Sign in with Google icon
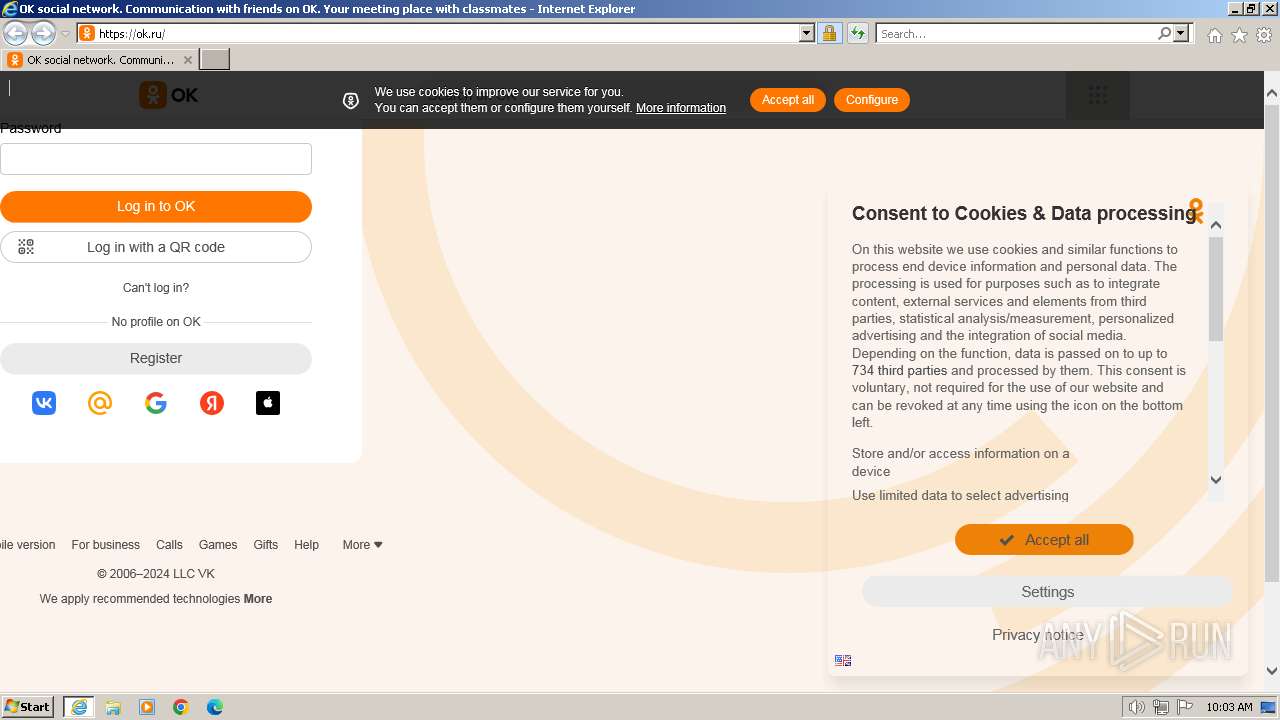The height and width of the screenshot is (720, 1280). (x=156, y=403)
